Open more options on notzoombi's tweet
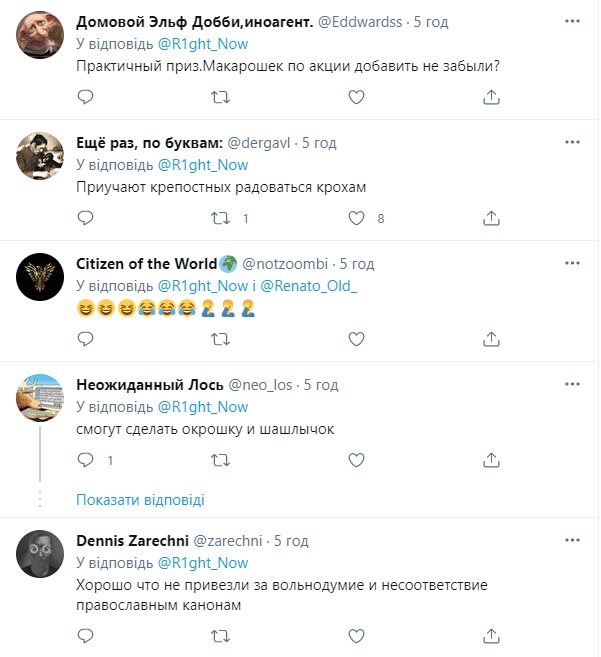 569,264
